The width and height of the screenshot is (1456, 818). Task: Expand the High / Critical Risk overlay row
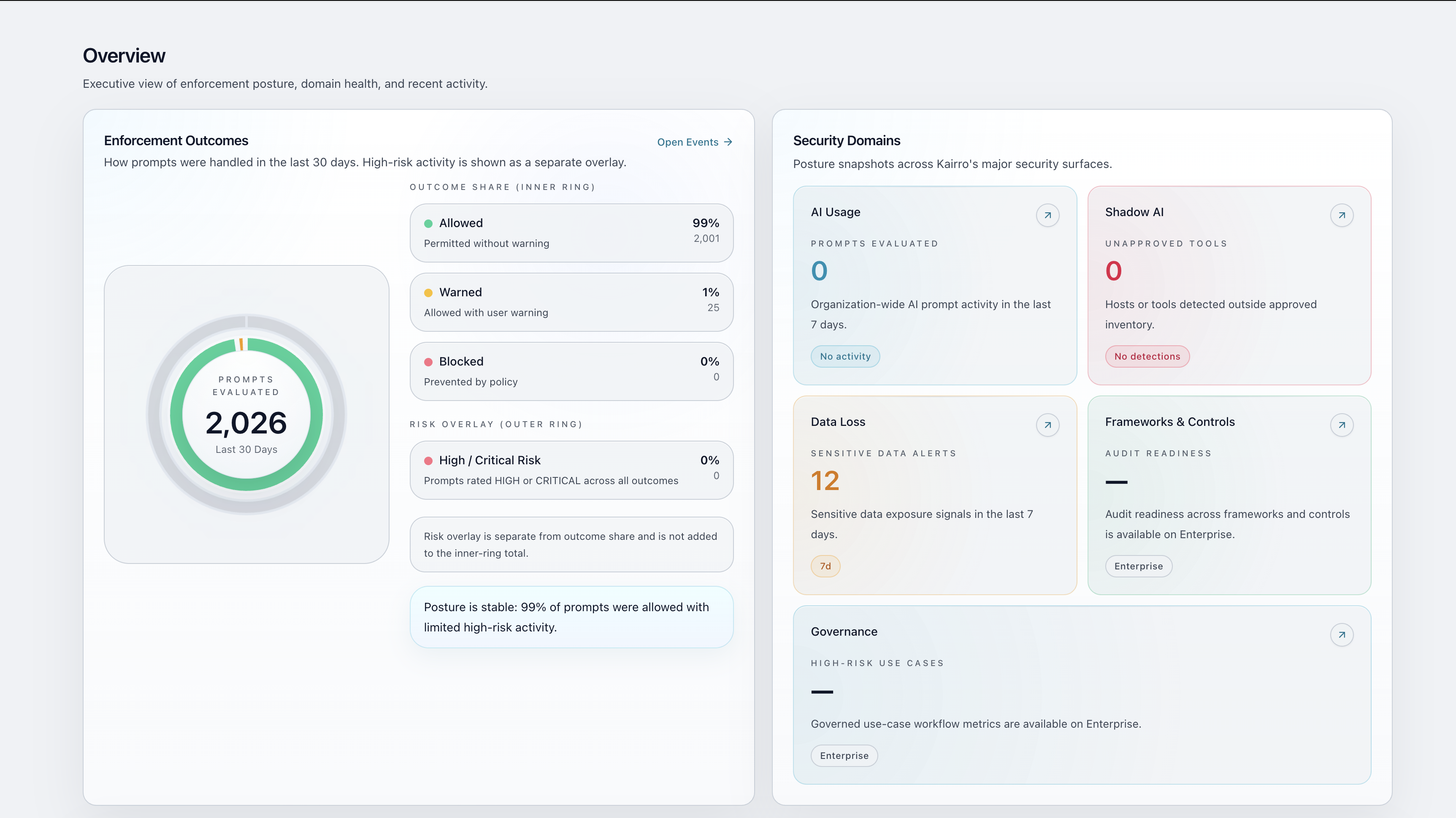click(571, 470)
